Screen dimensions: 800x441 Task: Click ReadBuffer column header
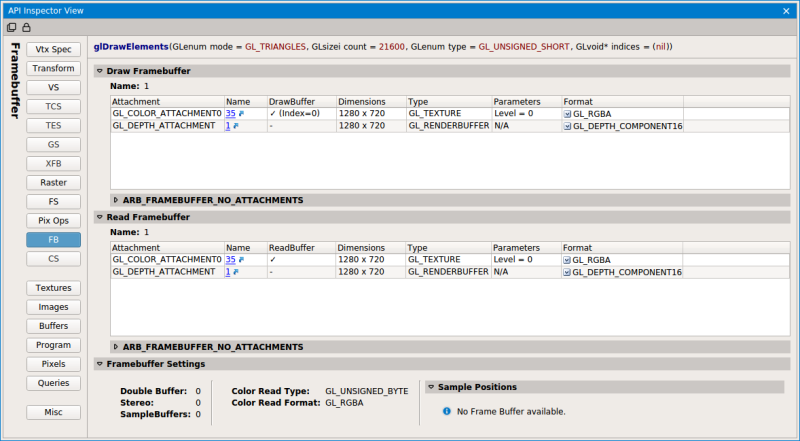(301, 248)
